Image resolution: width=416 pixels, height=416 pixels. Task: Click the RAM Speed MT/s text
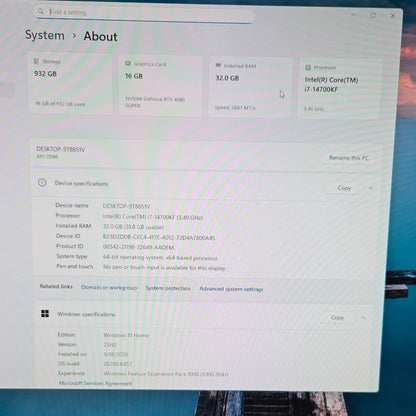[235, 108]
